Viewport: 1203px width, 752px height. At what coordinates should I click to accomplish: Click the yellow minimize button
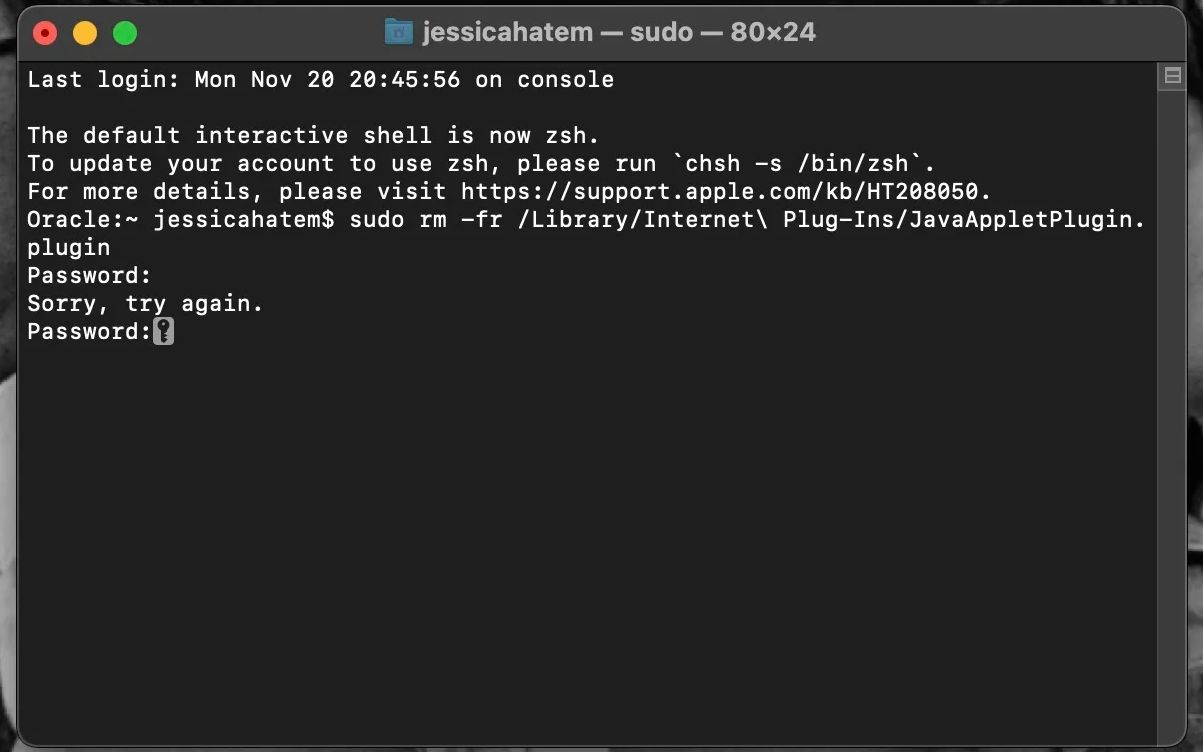84,32
